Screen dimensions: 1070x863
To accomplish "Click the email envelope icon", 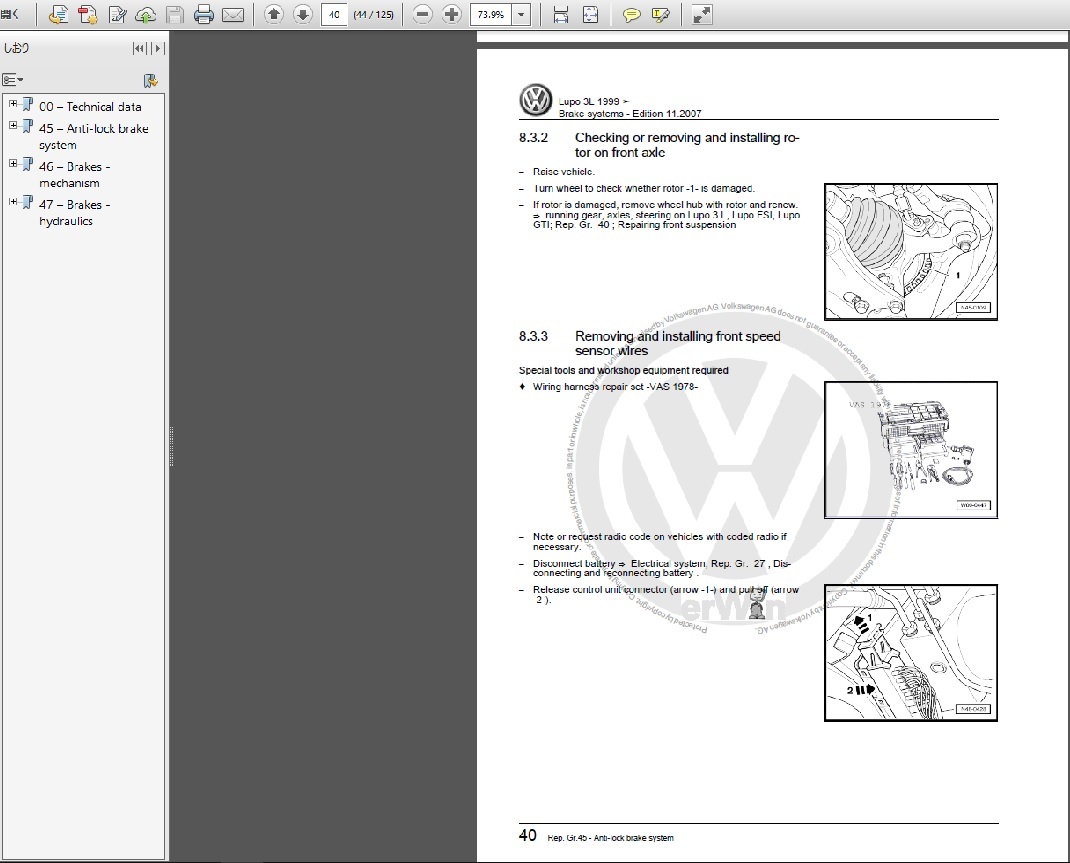I will pyautogui.click(x=233, y=14).
